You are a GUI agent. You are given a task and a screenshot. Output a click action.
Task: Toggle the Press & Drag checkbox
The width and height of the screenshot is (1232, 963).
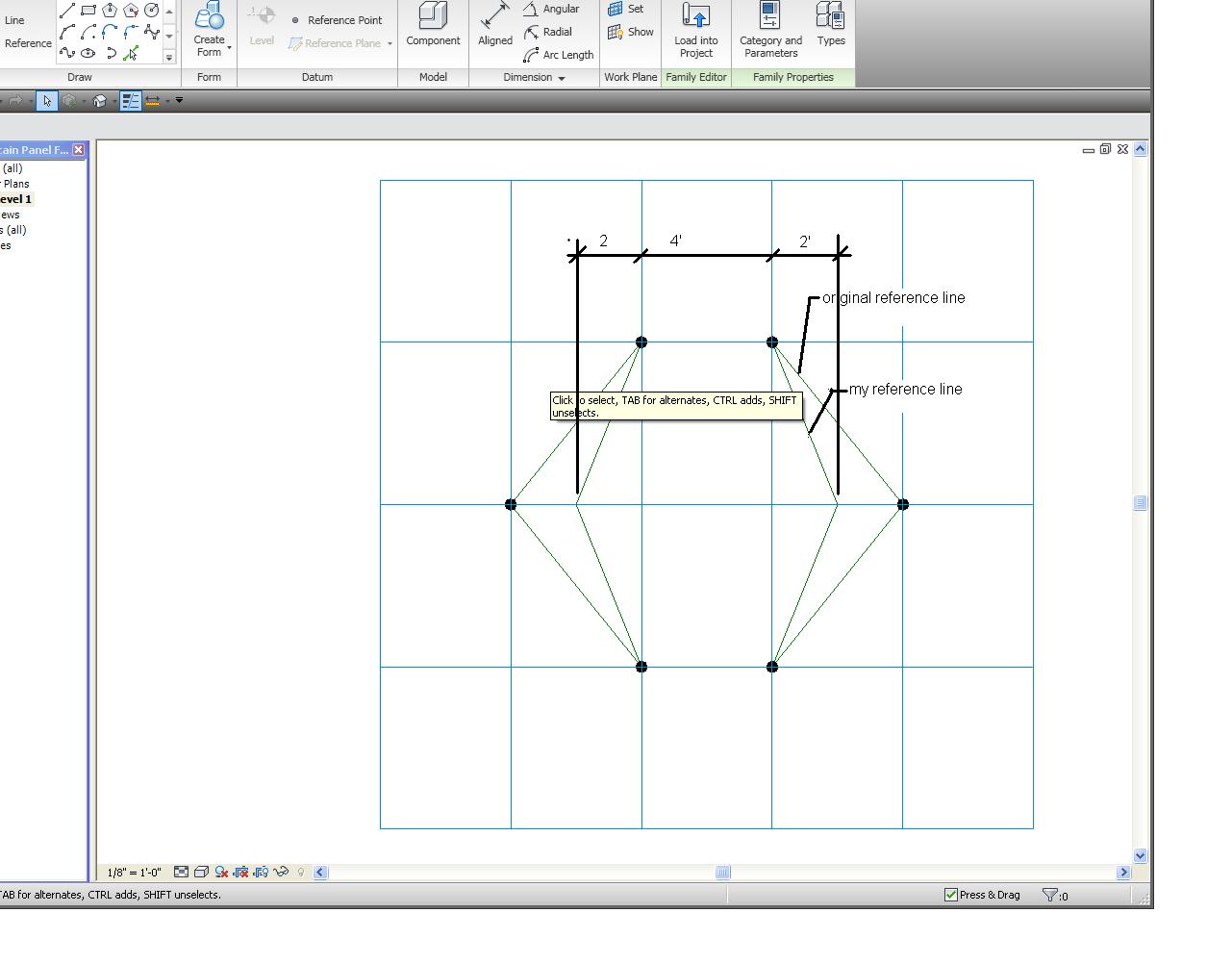(x=951, y=895)
